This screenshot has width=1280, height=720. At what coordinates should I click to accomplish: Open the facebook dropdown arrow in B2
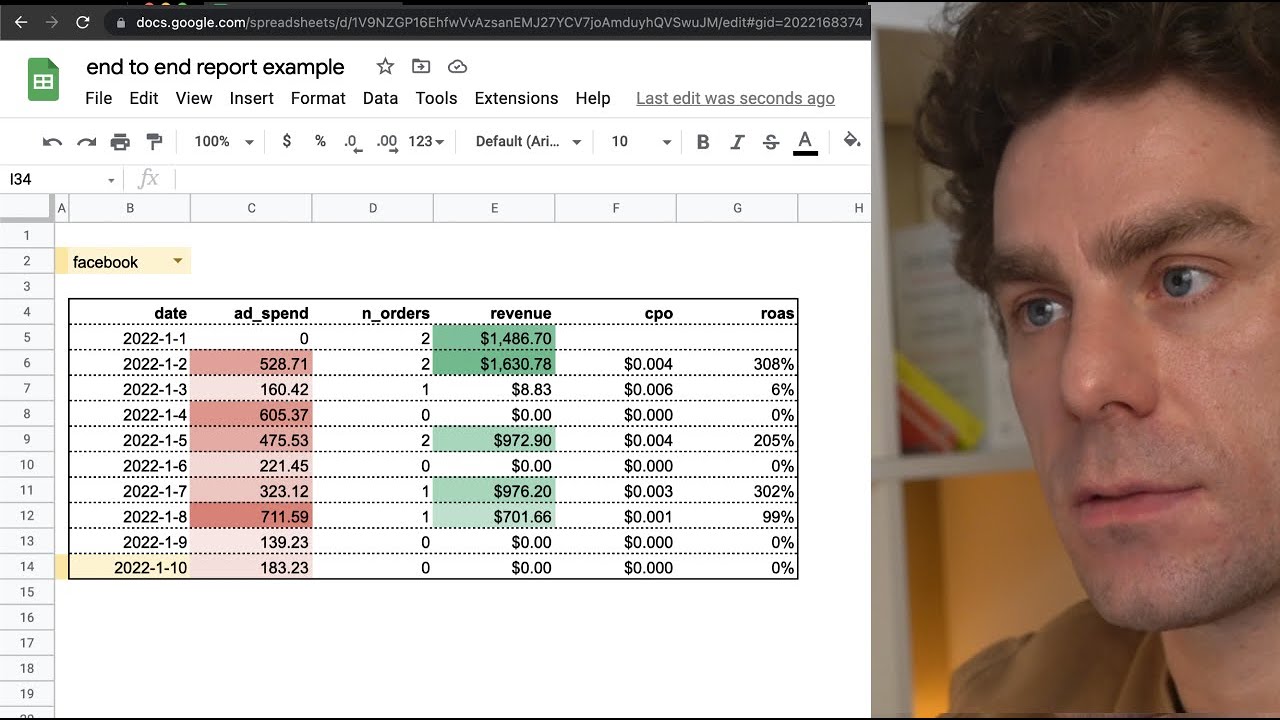click(x=177, y=261)
